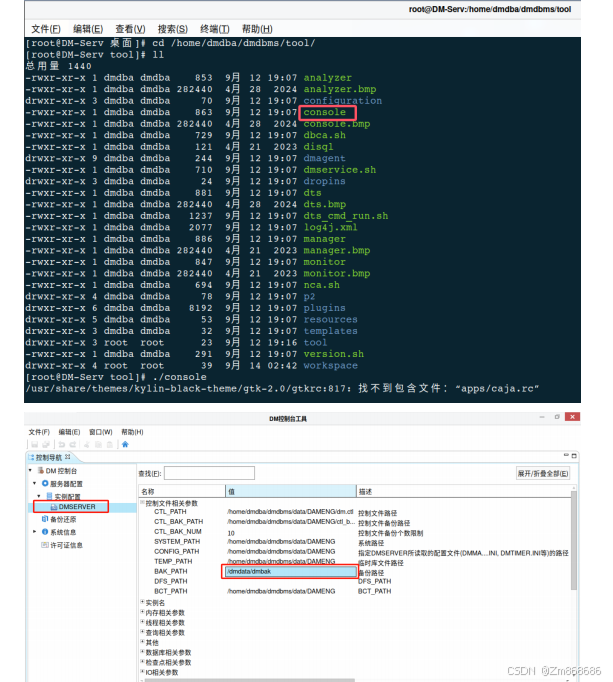Select 许可证信息 in navigation tree

click(66, 545)
